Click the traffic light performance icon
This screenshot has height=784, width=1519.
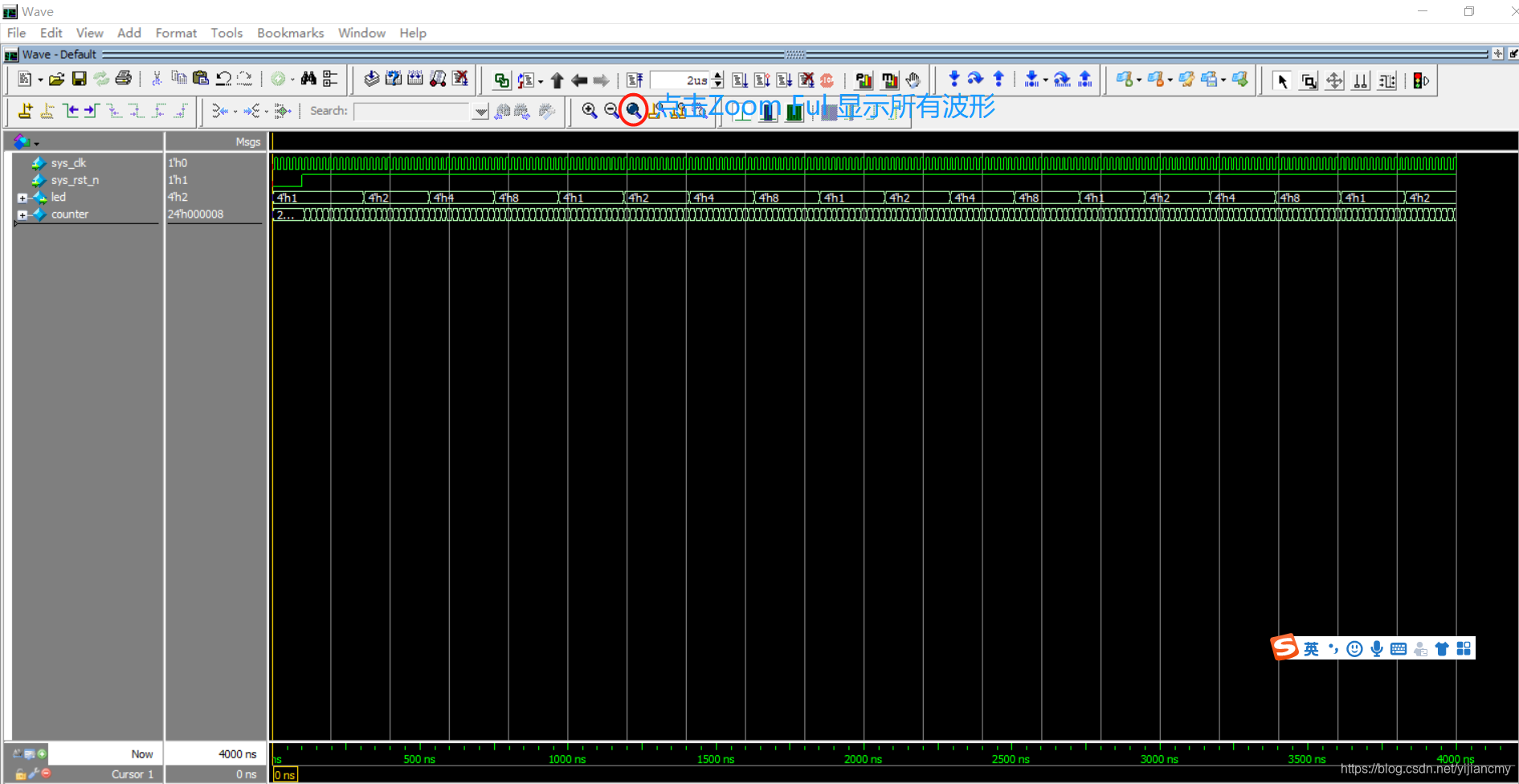click(x=1421, y=81)
